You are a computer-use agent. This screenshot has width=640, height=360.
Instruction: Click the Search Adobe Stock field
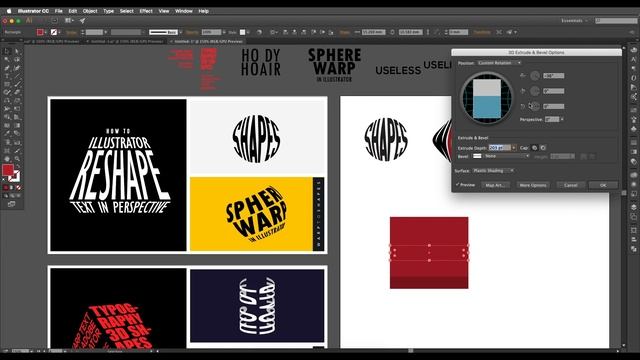(616, 20)
